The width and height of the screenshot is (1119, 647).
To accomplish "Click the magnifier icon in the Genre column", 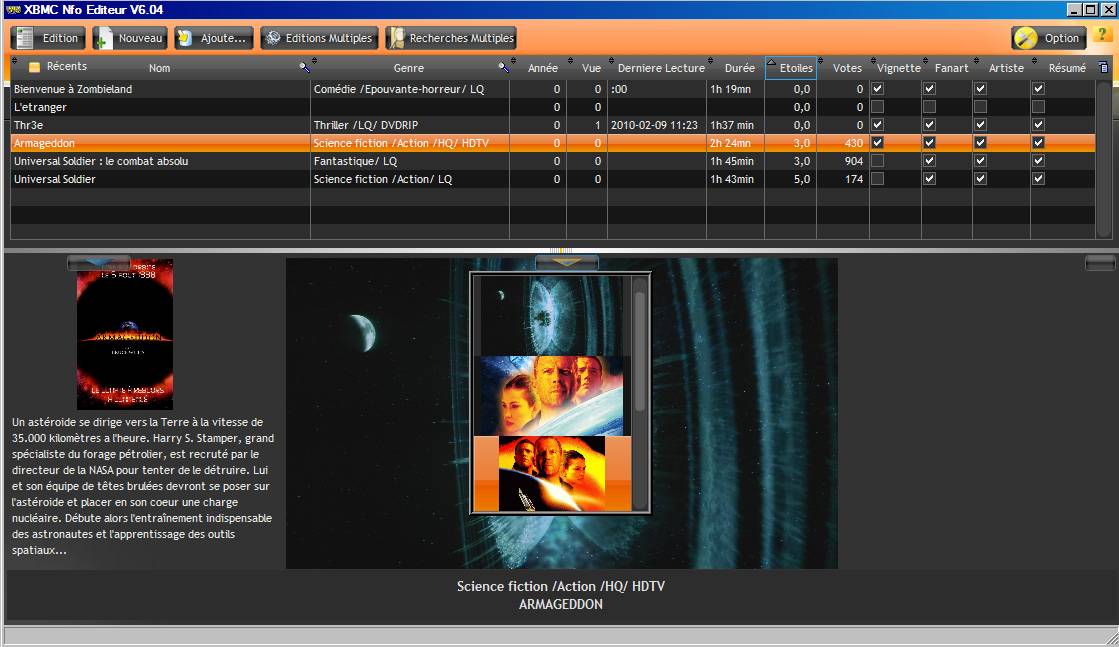I will [503, 67].
